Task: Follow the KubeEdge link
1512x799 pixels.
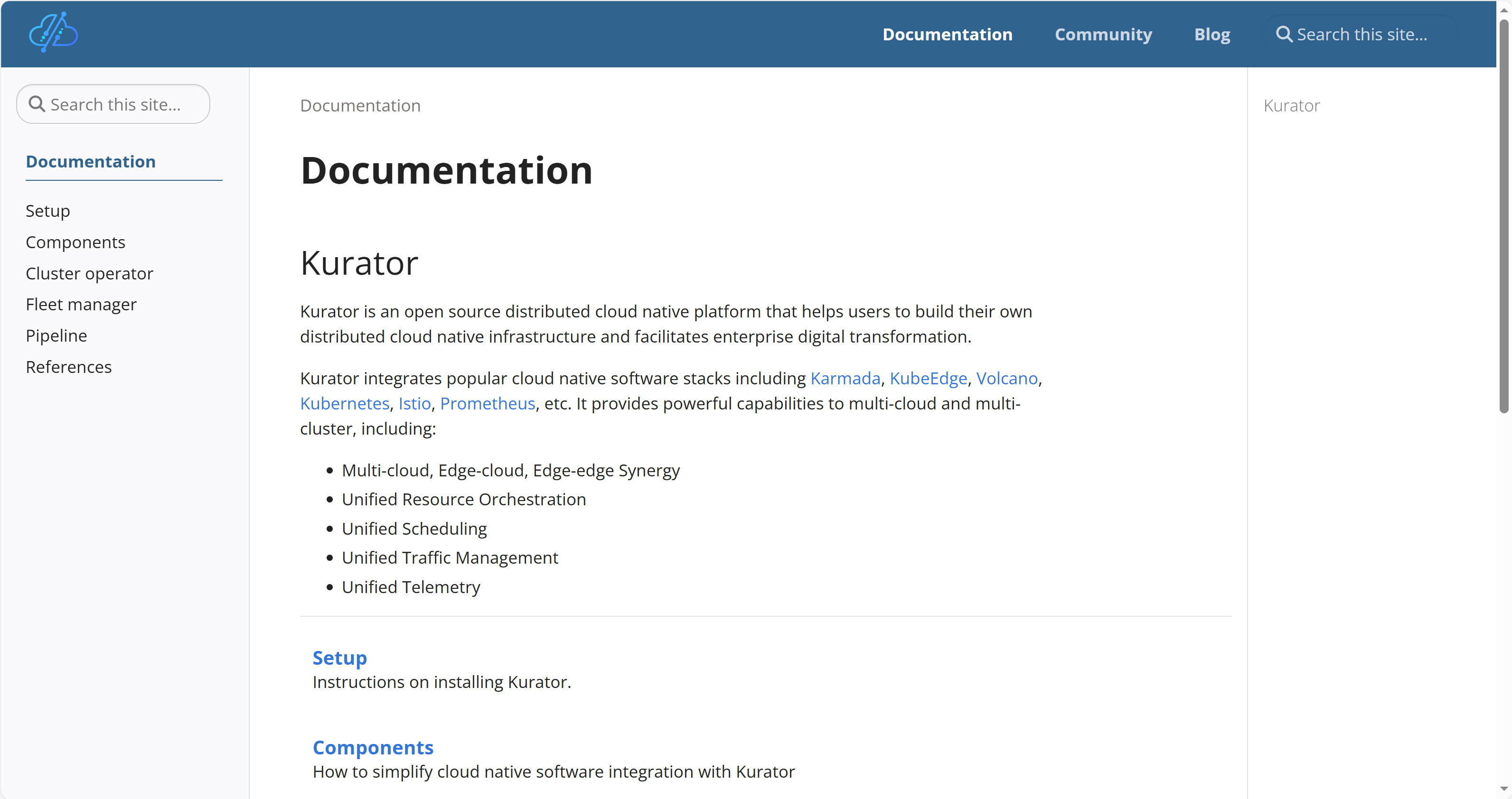Action: click(x=928, y=378)
